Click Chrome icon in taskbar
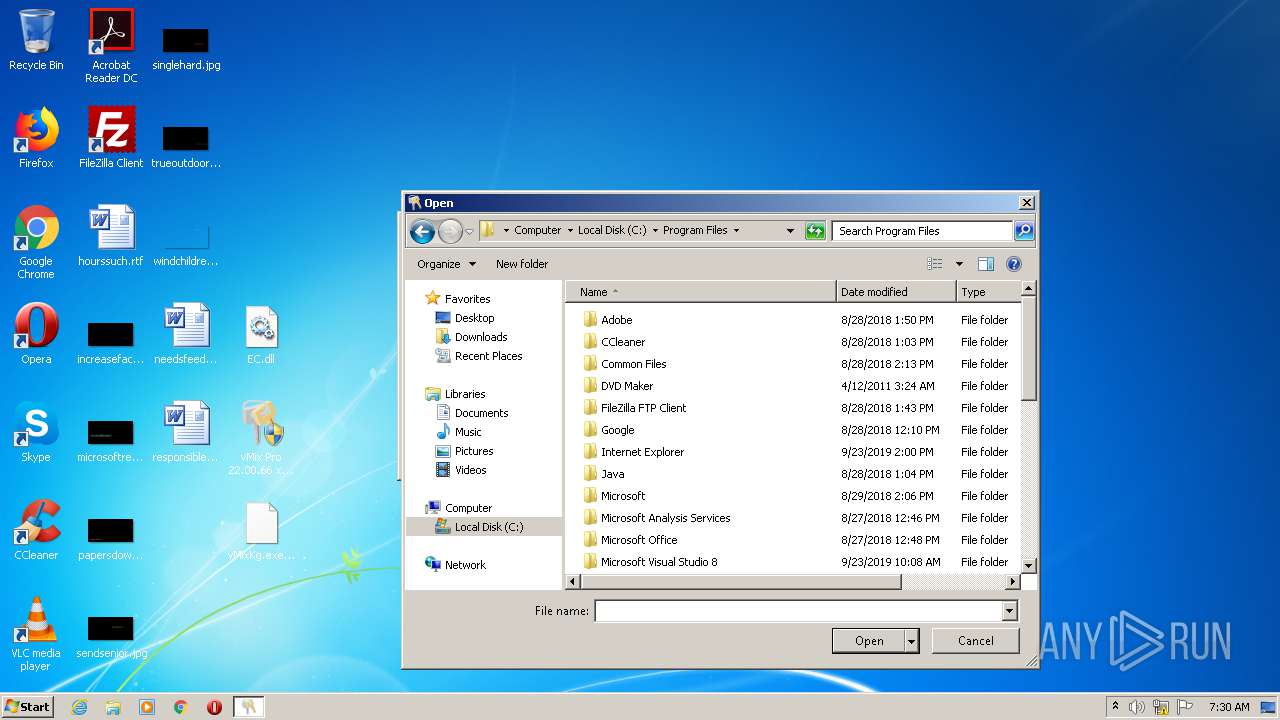 [x=181, y=707]
